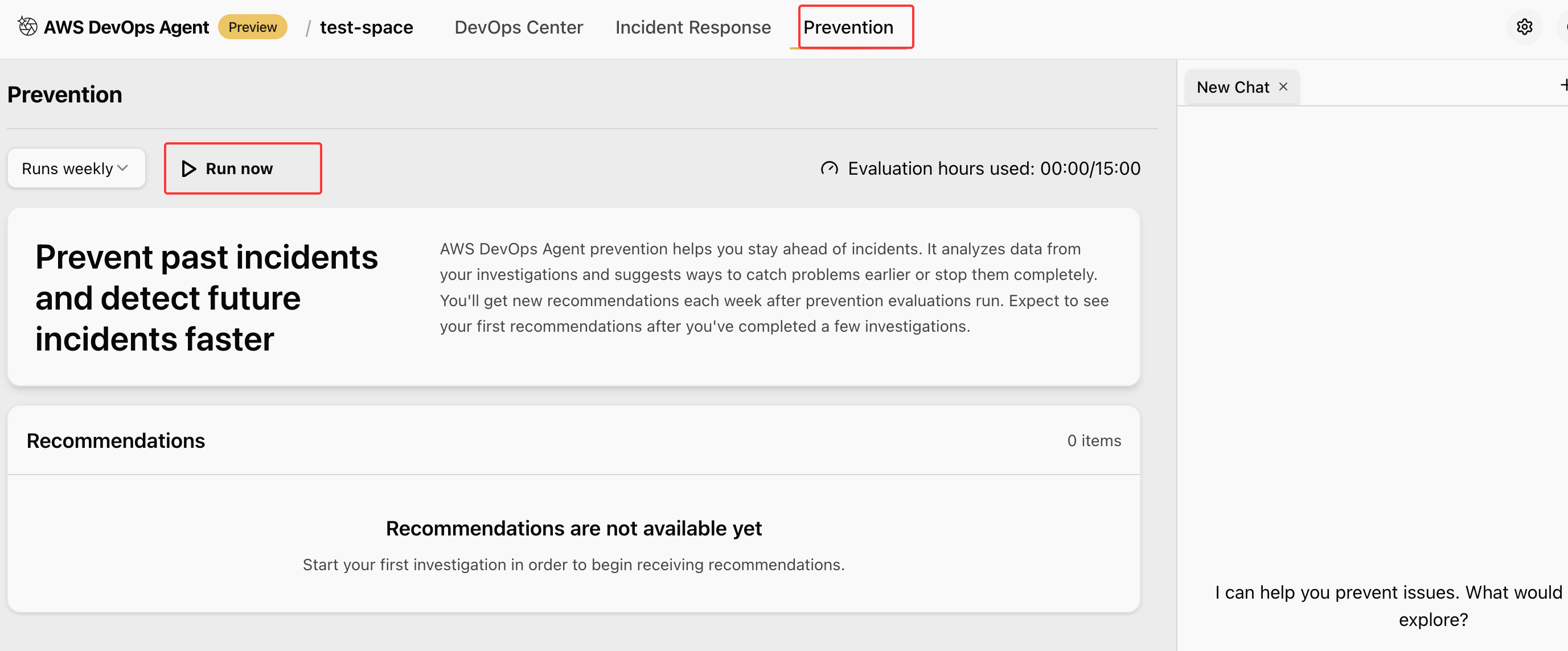Click the 0 items count label

pos(1093,440)
